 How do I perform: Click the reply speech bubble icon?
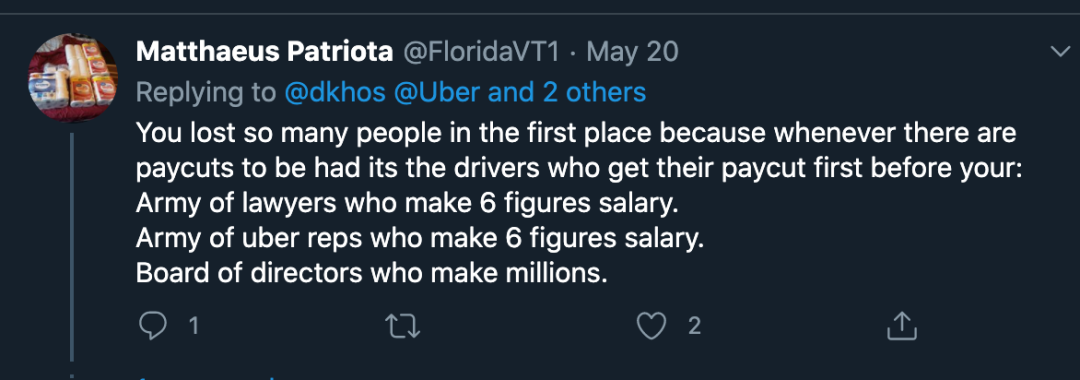pos(152,326)
